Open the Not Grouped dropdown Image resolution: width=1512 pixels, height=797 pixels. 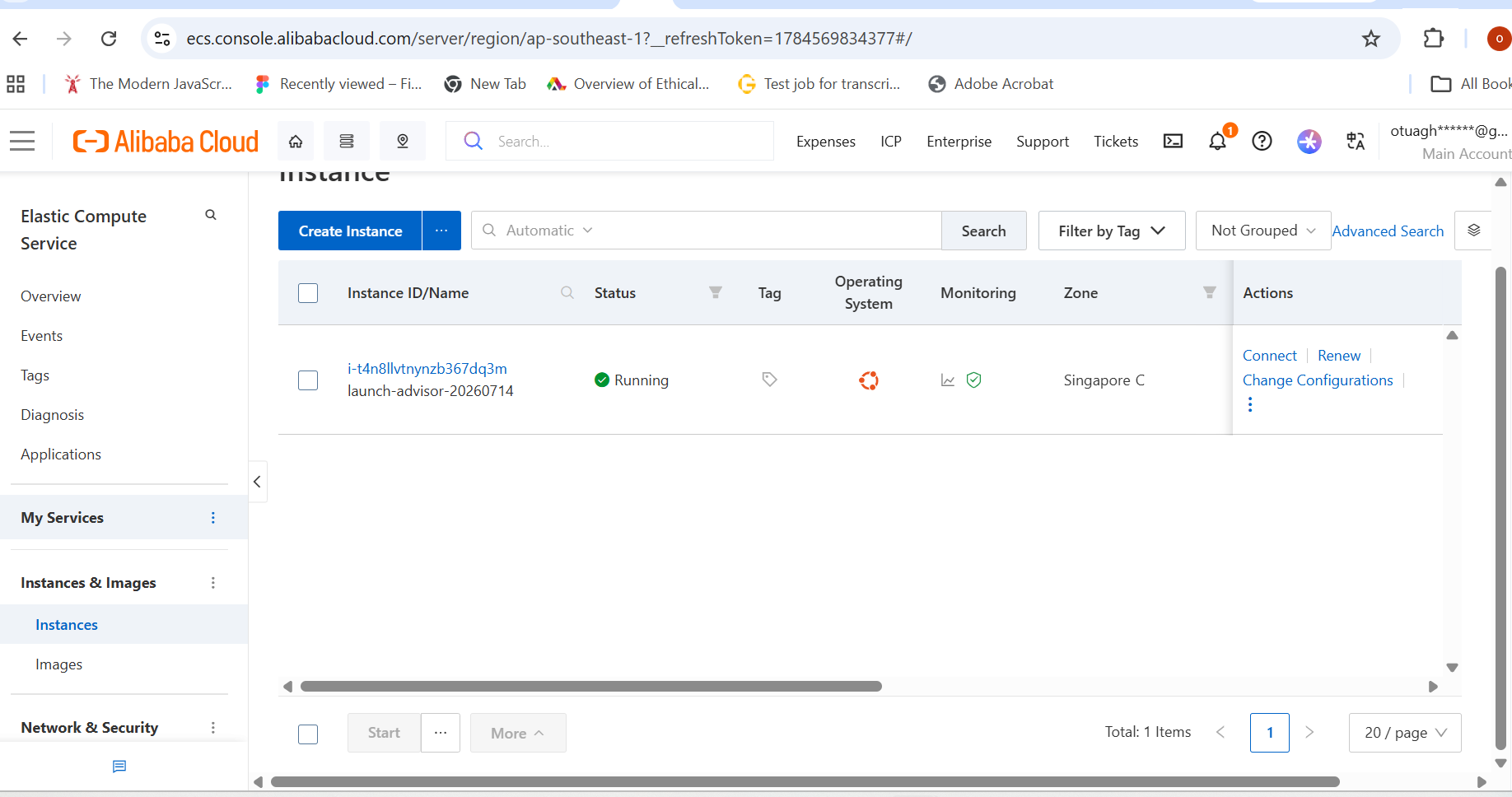[x=1262, y=231]
